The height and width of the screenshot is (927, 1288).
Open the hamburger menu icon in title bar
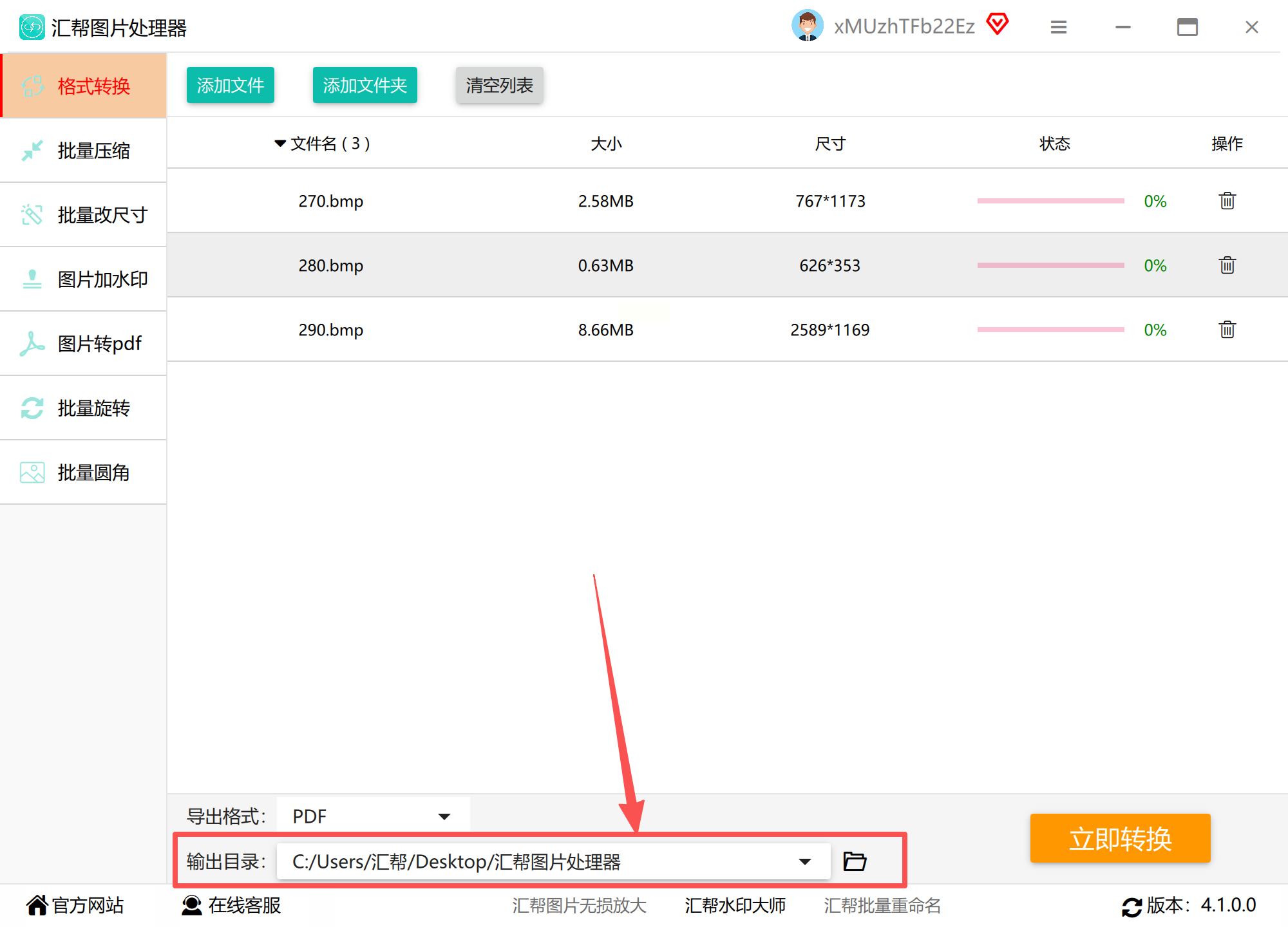pyautogui.click(x=1058, y=27)
